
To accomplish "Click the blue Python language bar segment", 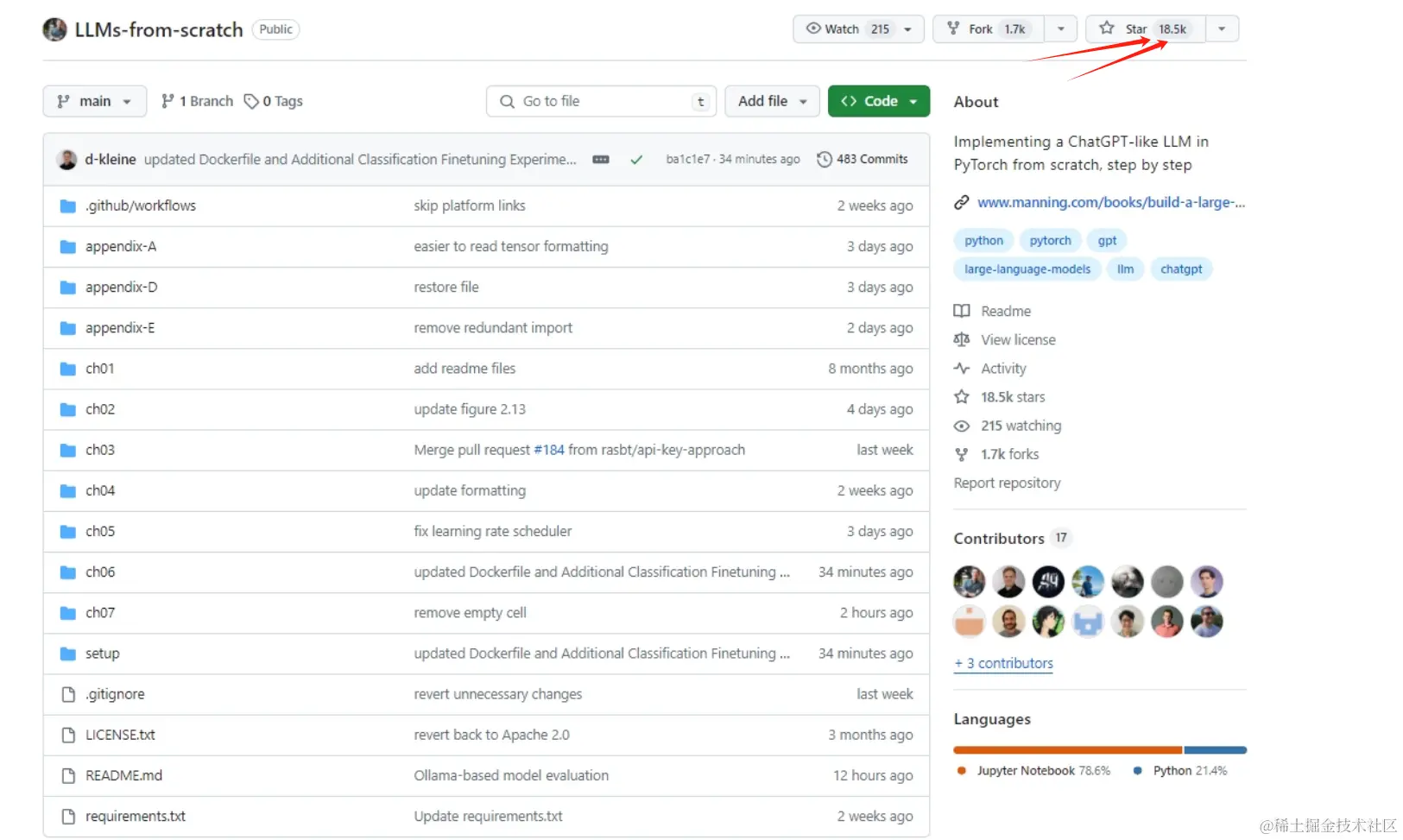I will coord(1216,750).
